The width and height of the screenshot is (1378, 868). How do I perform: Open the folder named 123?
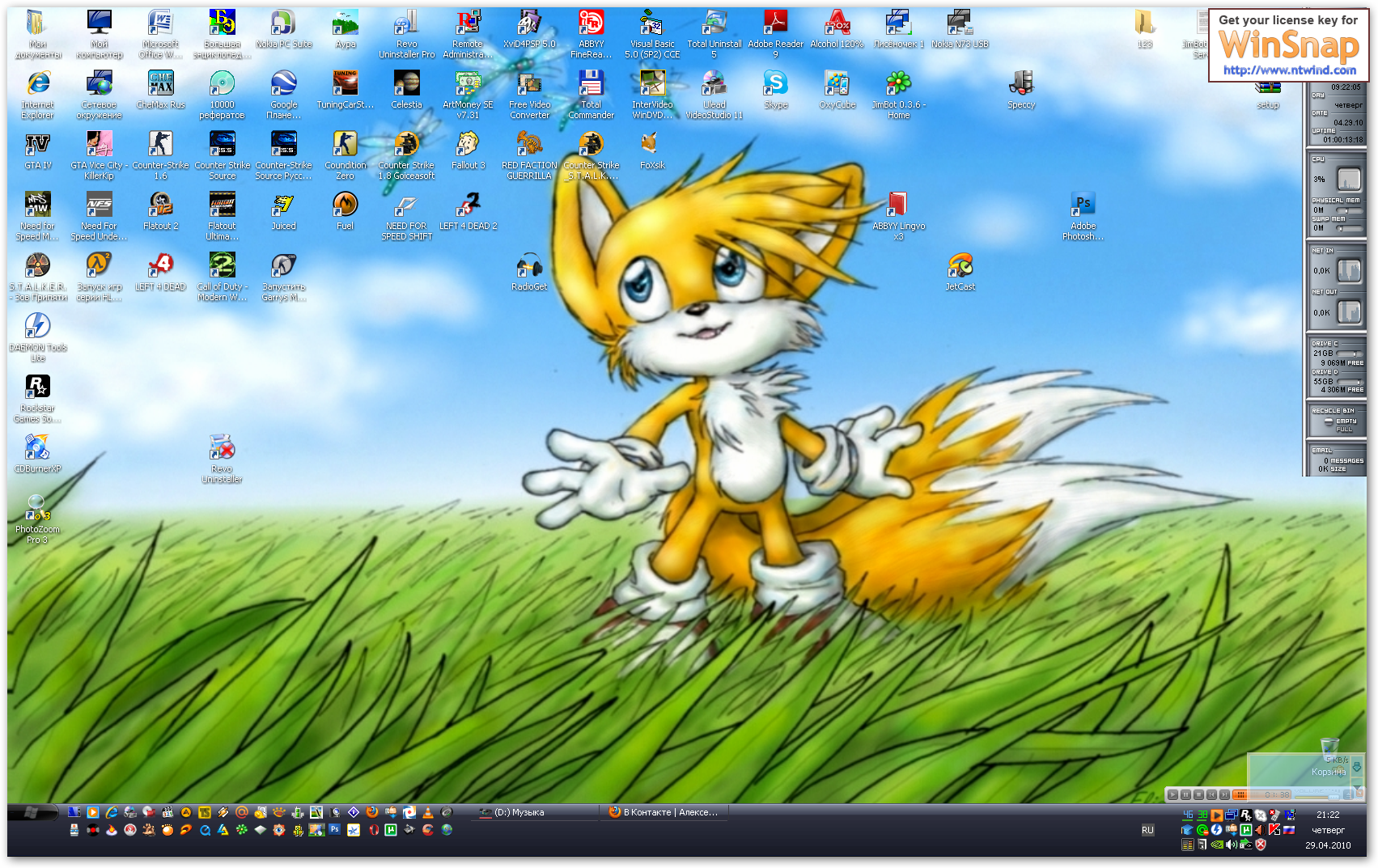tap(1145, 29)
